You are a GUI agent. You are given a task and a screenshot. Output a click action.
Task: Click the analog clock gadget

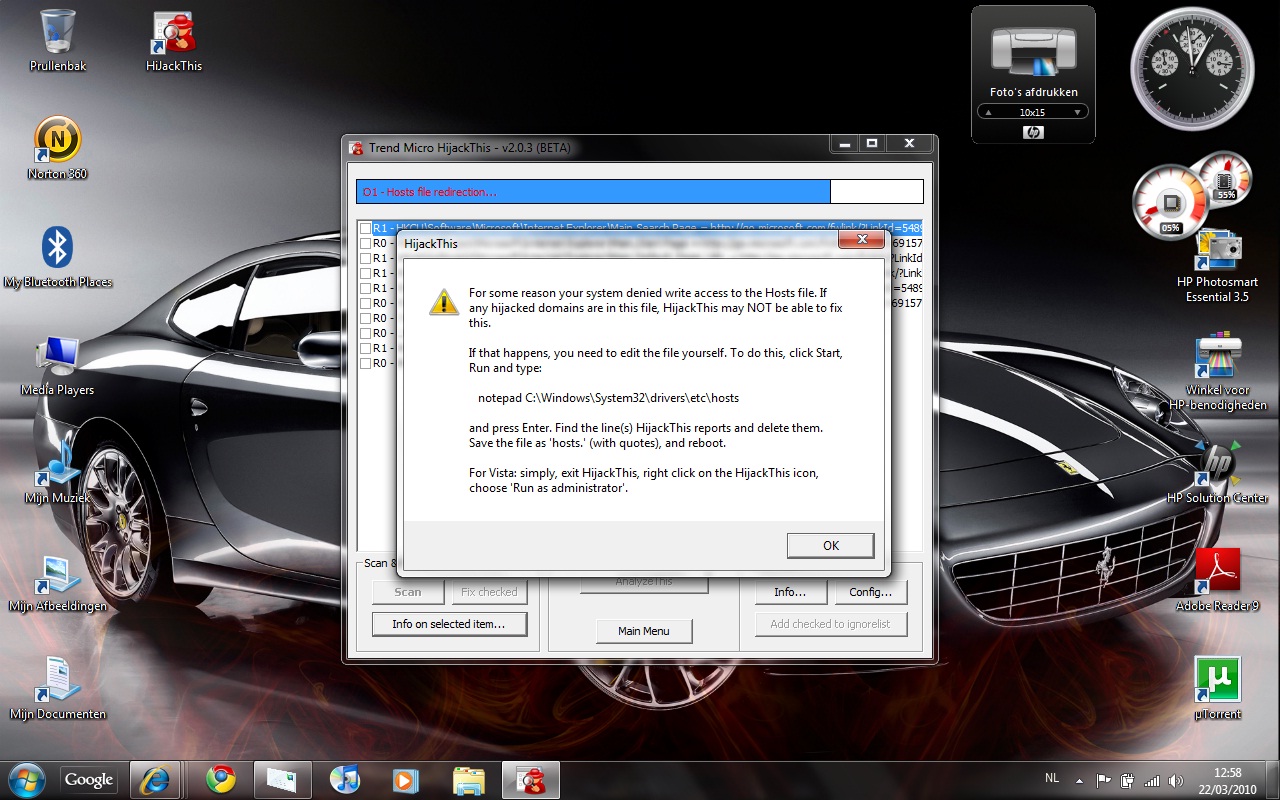point(1191,69)
